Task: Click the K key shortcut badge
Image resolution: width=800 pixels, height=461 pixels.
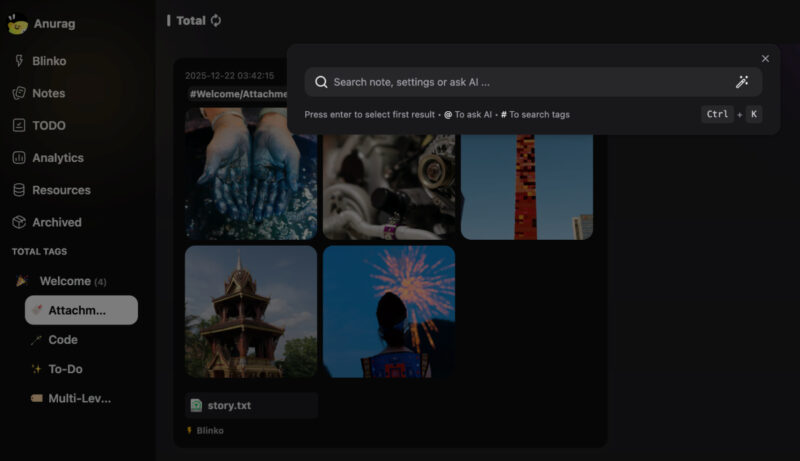Action: pyautogui.click(x=754, y=114)
